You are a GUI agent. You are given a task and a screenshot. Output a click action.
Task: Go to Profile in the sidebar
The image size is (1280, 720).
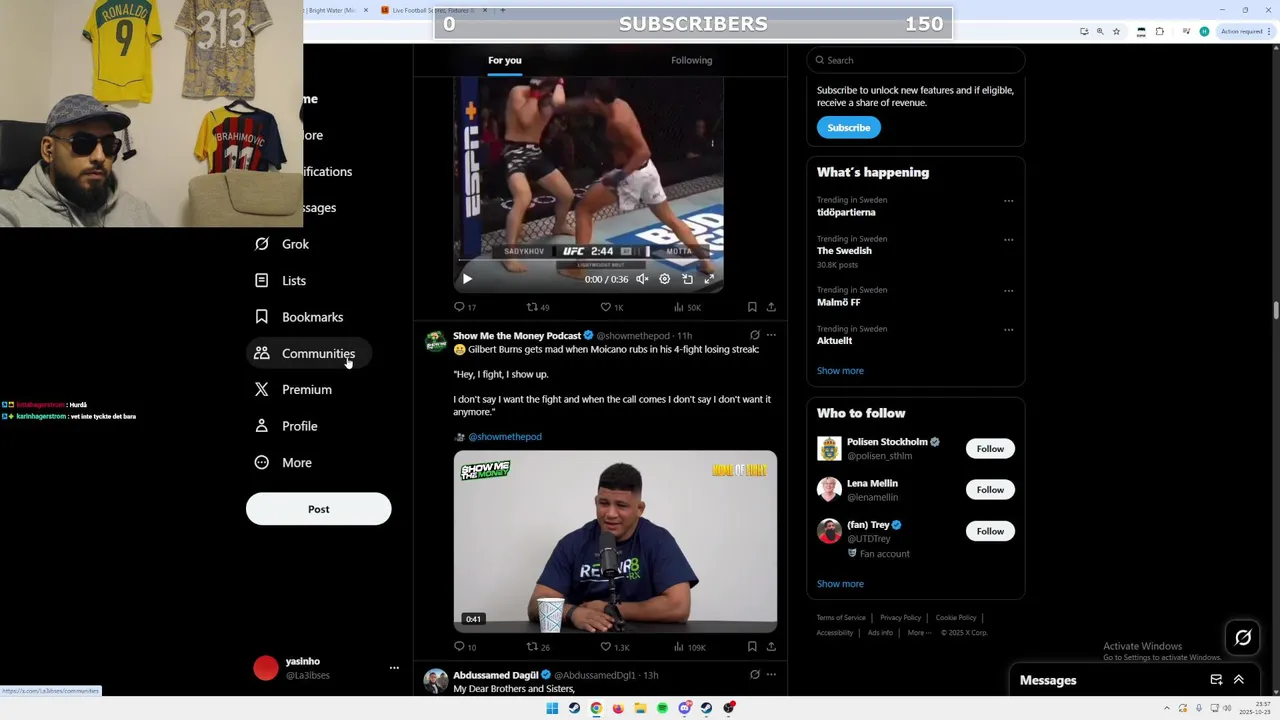tap(286, 426)
